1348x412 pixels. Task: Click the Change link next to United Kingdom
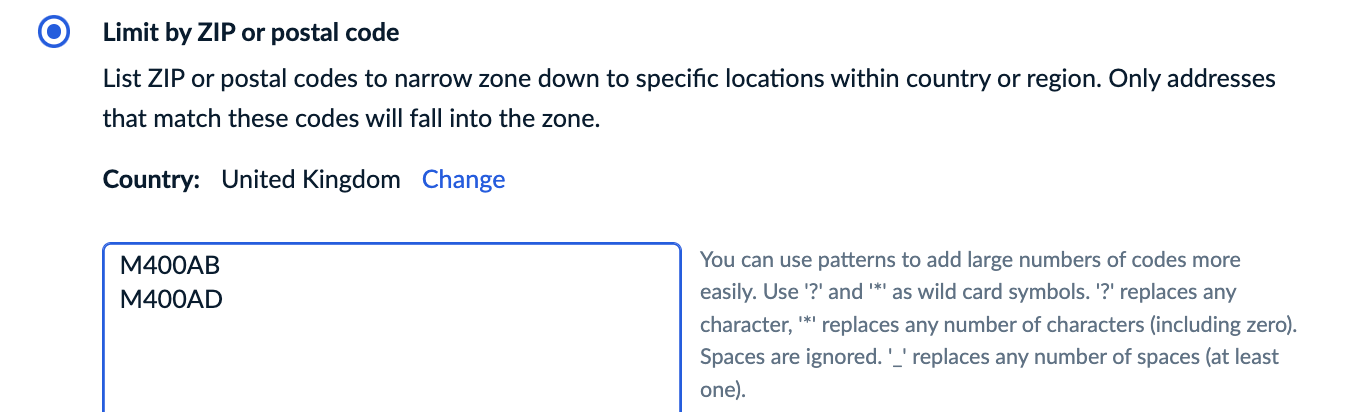click(x=463, y=180)
